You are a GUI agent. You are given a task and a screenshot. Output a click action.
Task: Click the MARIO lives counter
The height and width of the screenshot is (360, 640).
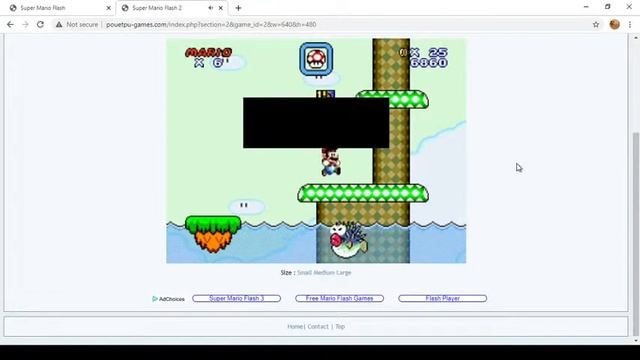pyautogui.click(x=209, y=58)
